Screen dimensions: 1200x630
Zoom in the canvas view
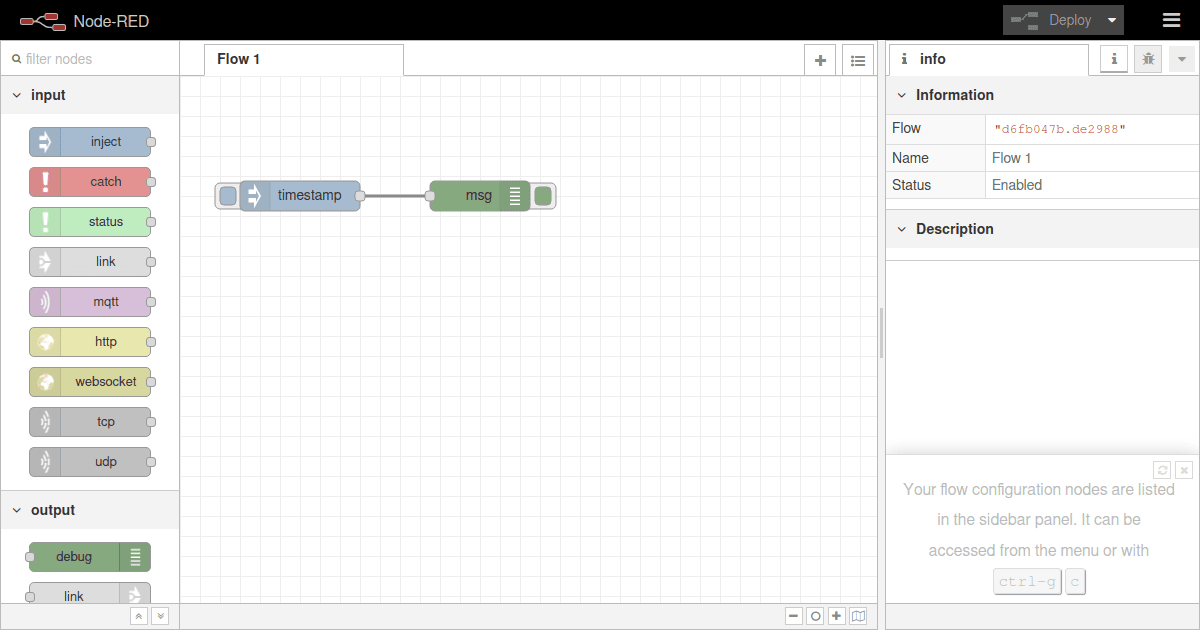click(x=837, y=617)
